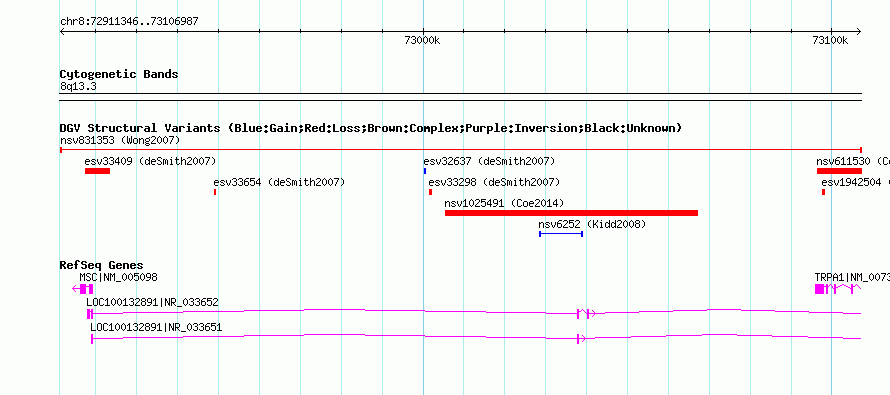This screenshot has height=395, width=890.
Task: Open LOC100132891|NR_033651 transcript label
Action: [156, 327]
